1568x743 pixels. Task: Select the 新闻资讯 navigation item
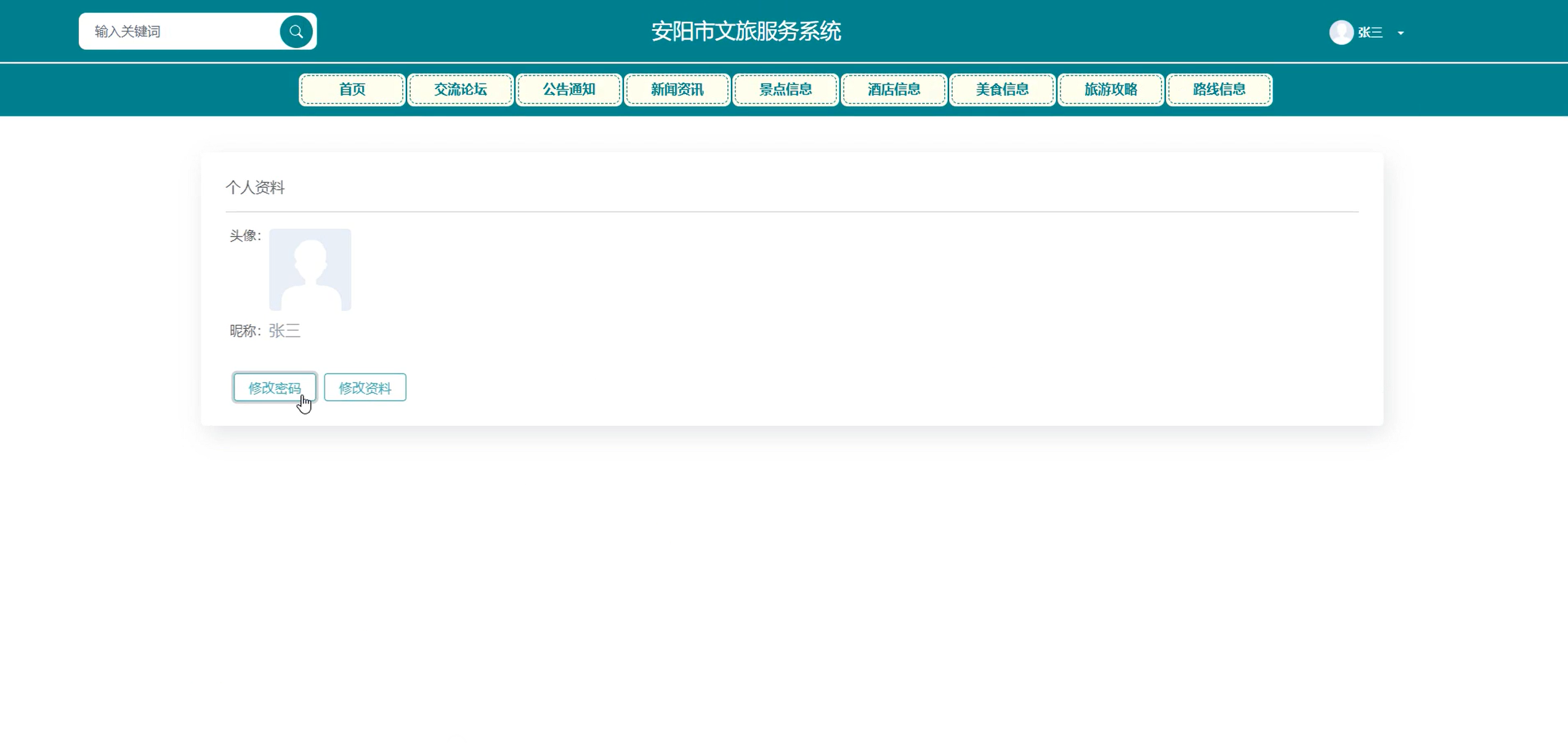click(677, 89)
